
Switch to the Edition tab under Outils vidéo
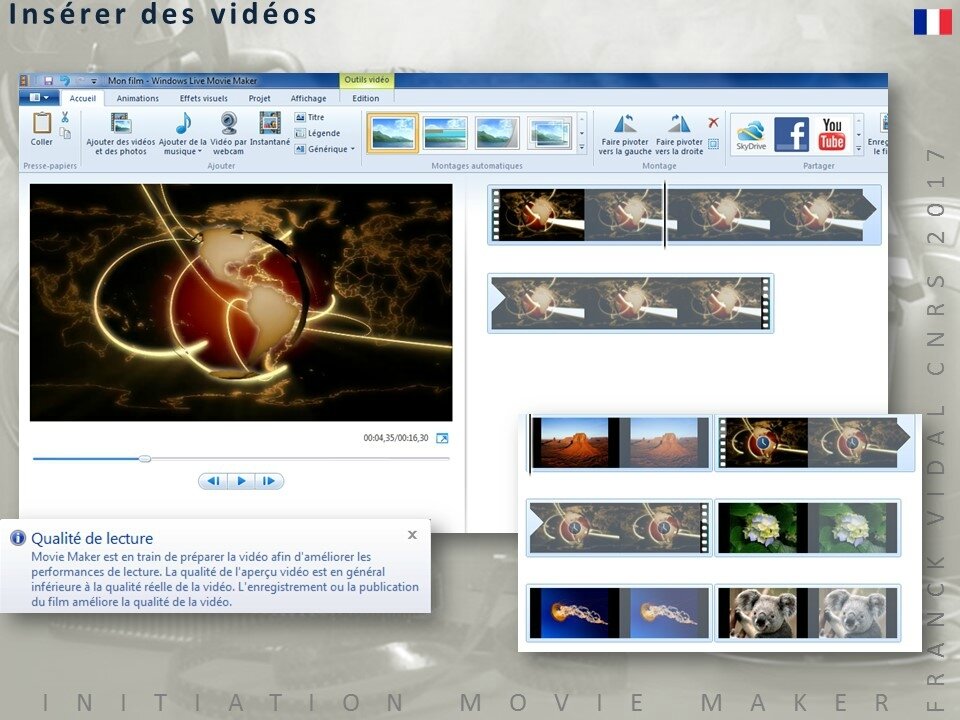tap(366, 98)
